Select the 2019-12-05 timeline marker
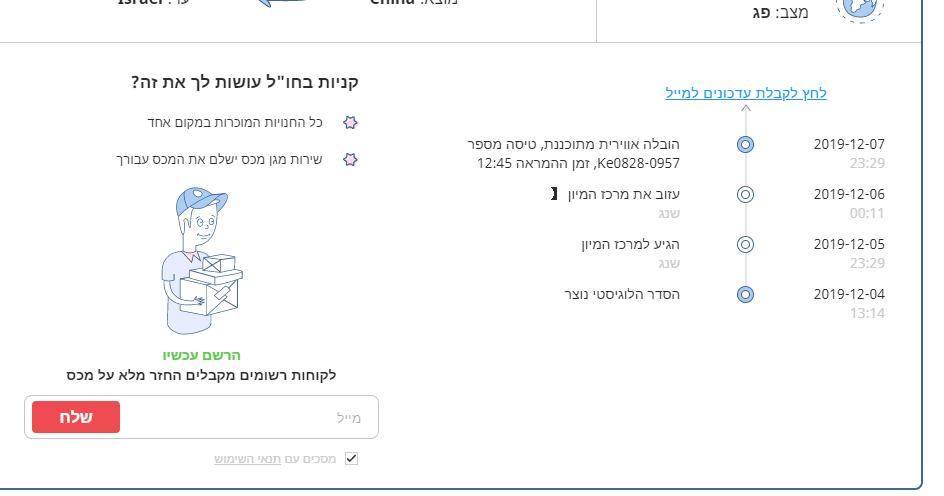 [x=745, y=244]
